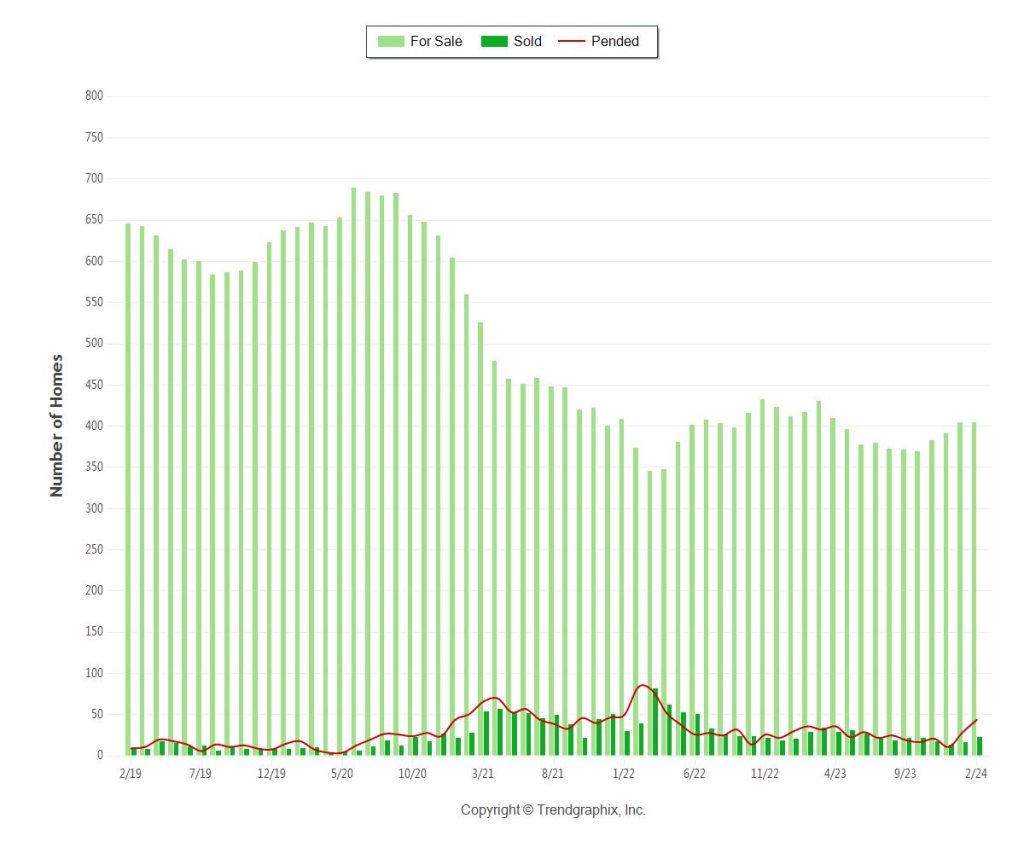The height and width of the screenshot is (853, 1024).
Task: Click the last Sold bar at 2/24
Action: tap(980, 746)
